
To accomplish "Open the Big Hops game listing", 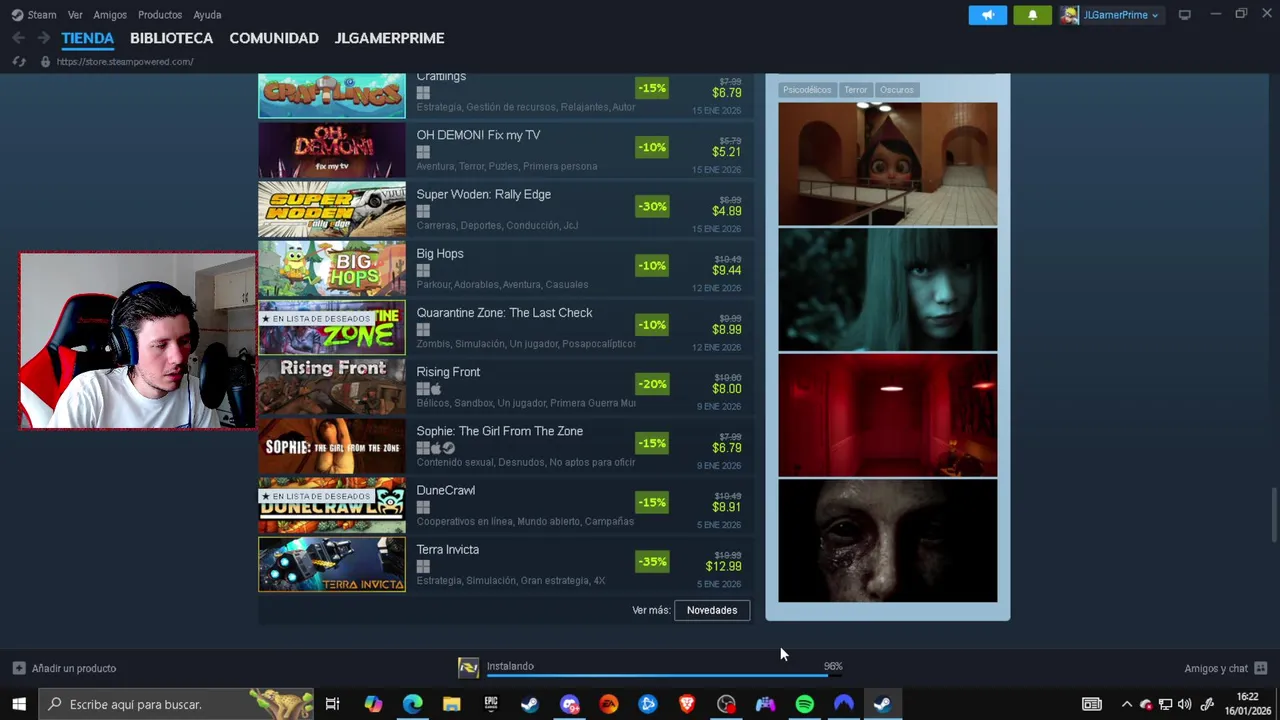I will pos(505,268).
